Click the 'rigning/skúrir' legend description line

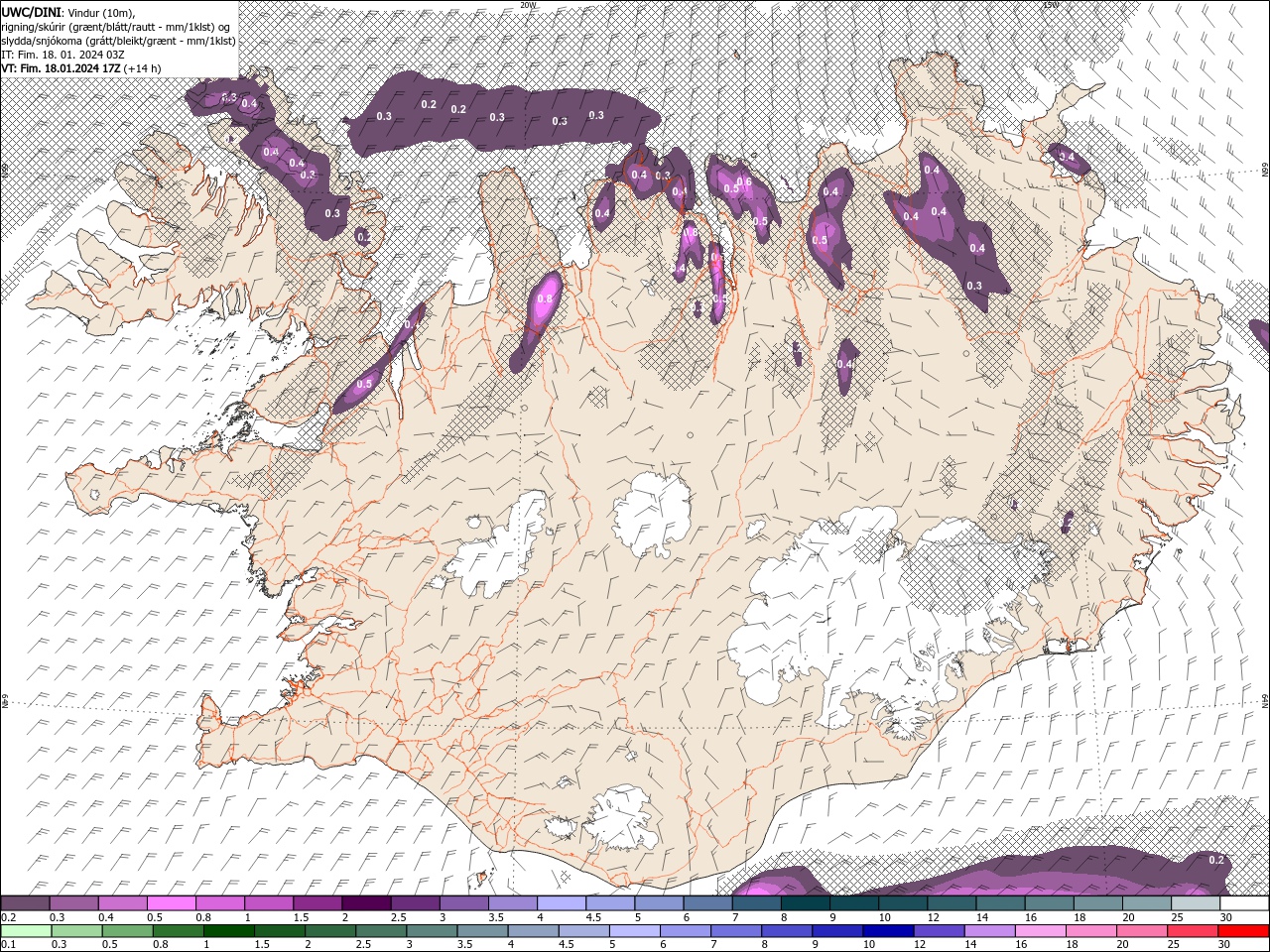(x=117, y=26)
